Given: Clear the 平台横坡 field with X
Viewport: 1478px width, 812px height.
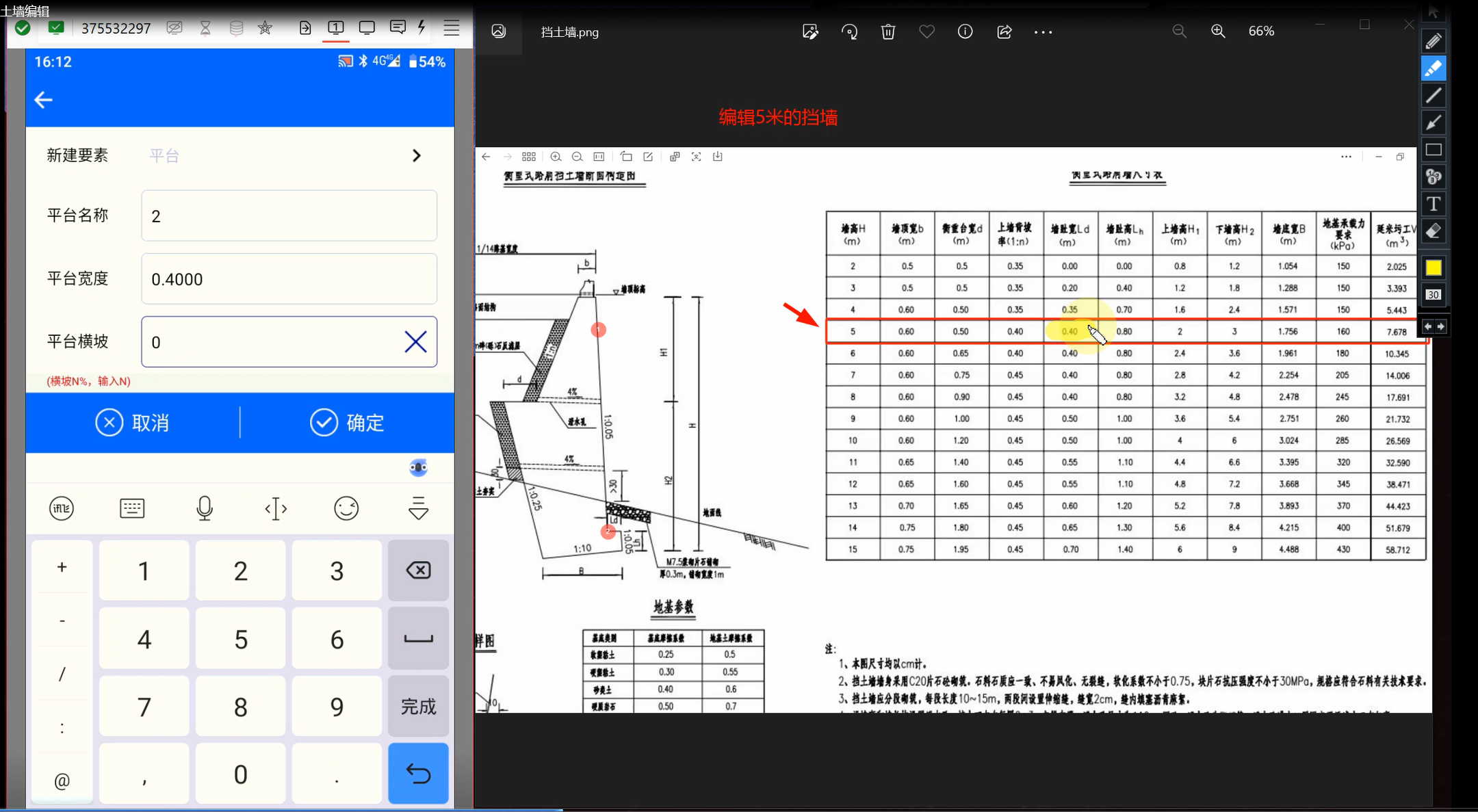Looking at the screenshot, I should point(415,341).
